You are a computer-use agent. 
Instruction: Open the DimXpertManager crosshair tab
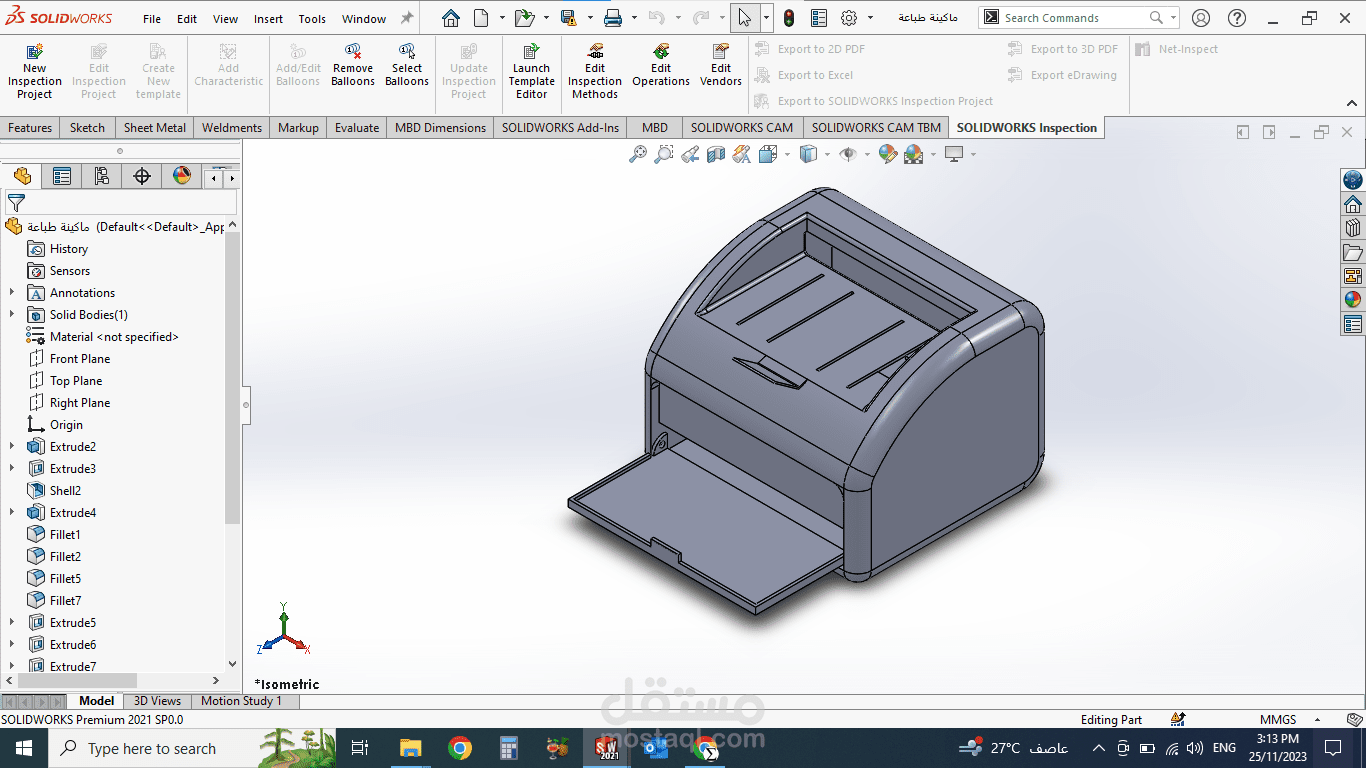[x=142, y=177]
